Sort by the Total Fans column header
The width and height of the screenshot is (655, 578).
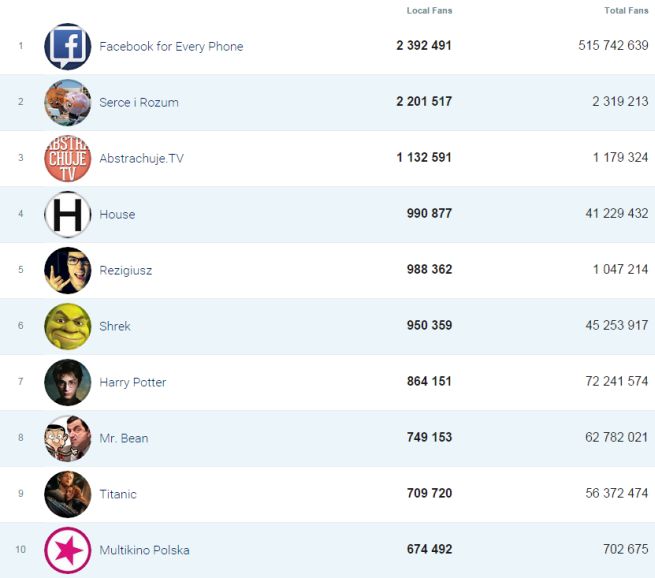pos(626,11)
